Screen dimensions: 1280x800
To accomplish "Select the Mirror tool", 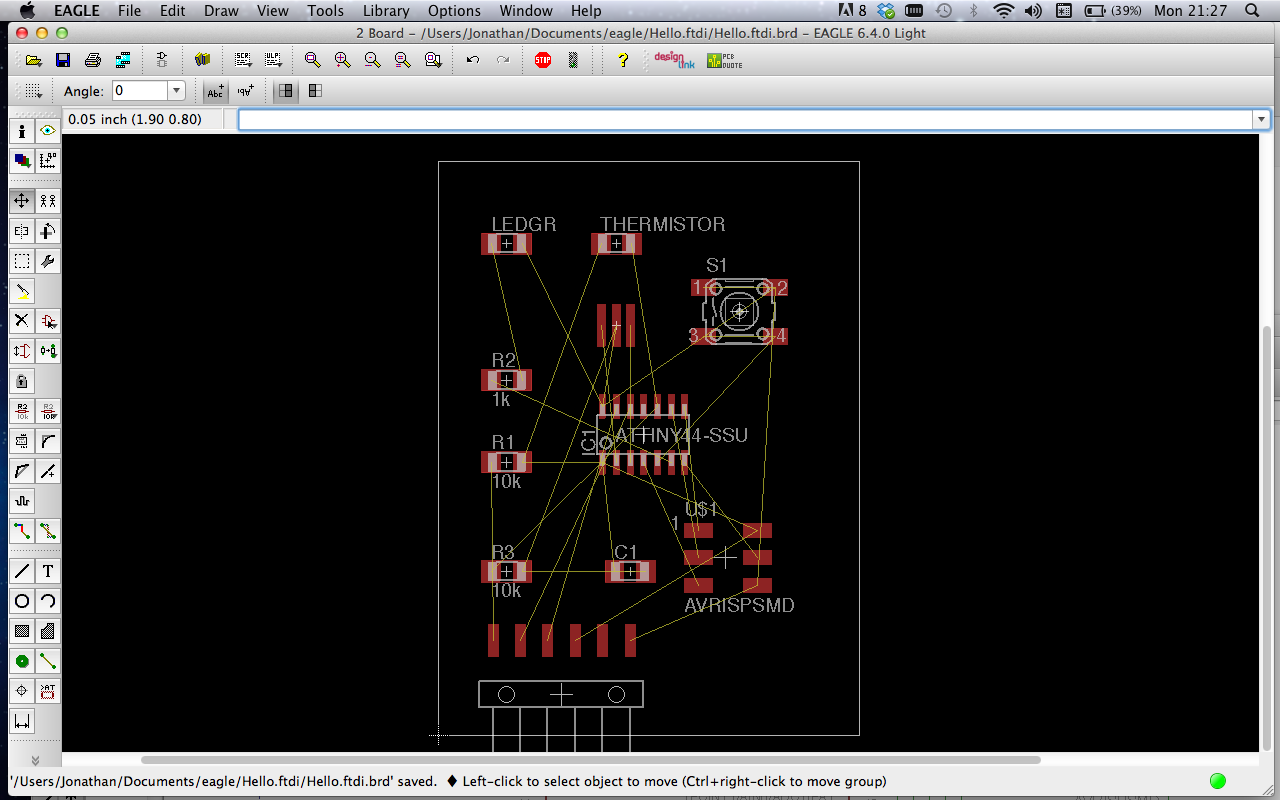I will pos(22,231).
